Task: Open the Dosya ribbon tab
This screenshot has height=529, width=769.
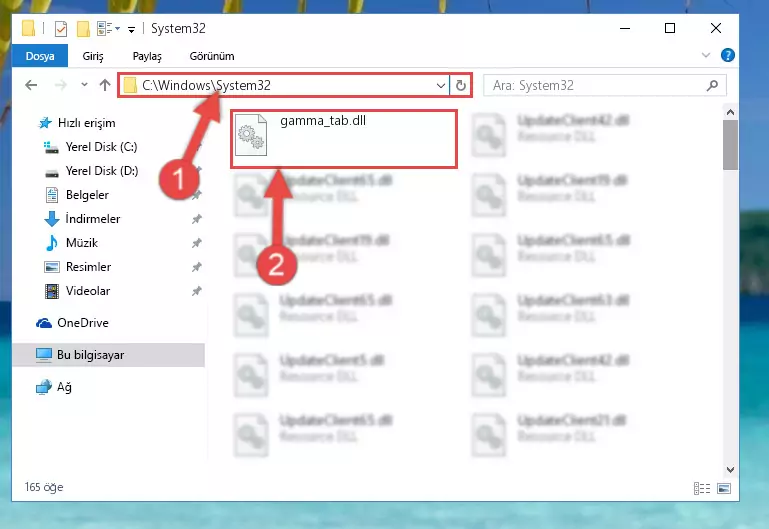Action: click(x=40, y=56)
